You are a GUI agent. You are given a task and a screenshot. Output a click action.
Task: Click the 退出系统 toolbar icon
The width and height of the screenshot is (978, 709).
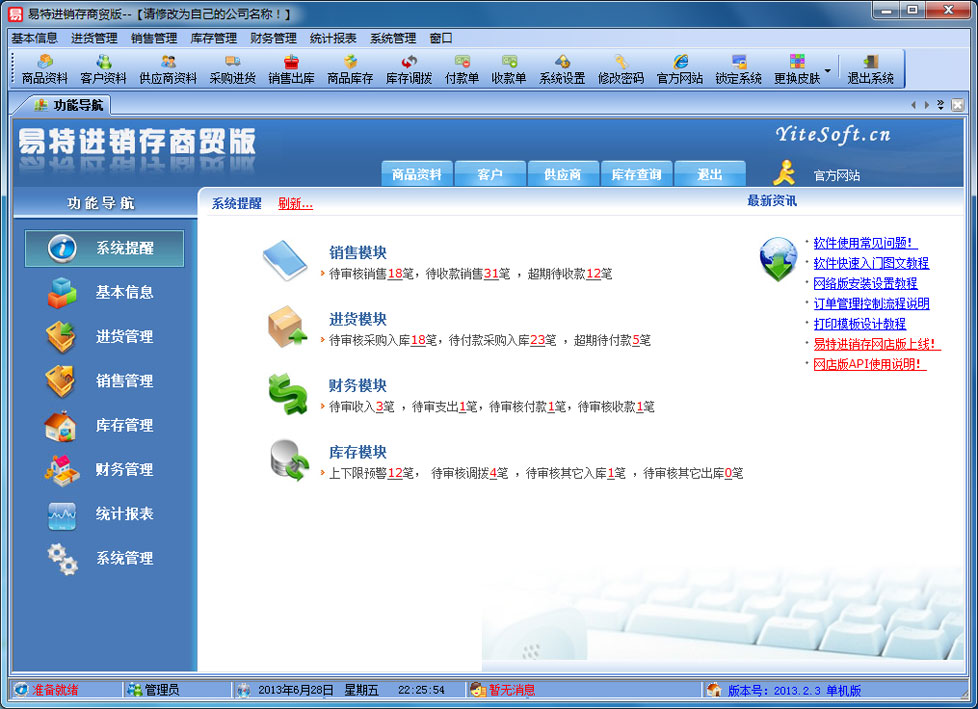tap(871, 69)
